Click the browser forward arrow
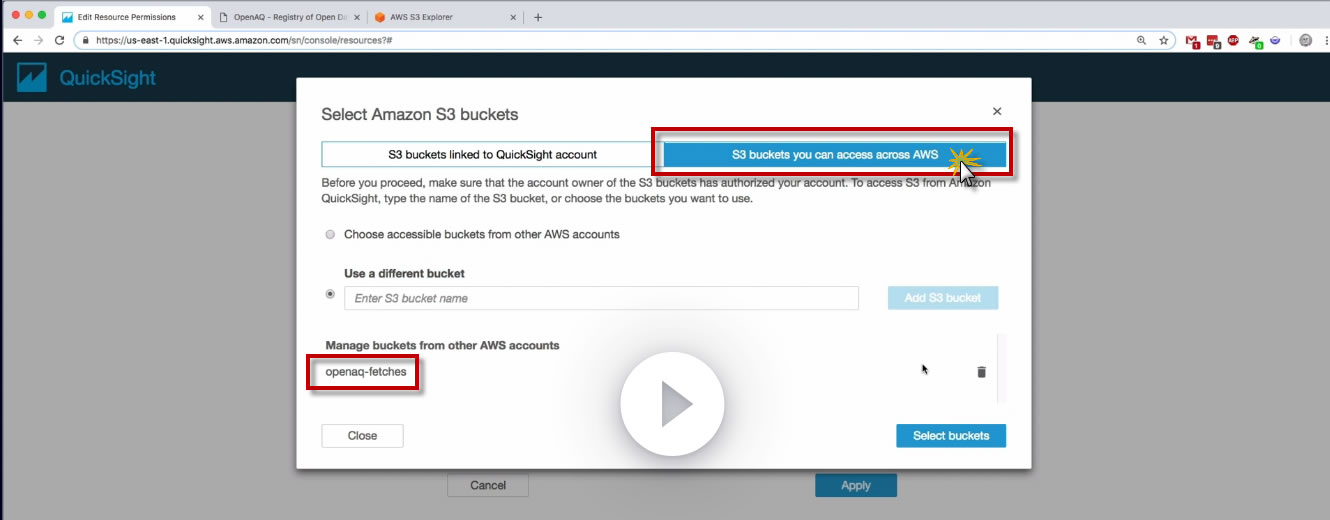 click(38, 40)
